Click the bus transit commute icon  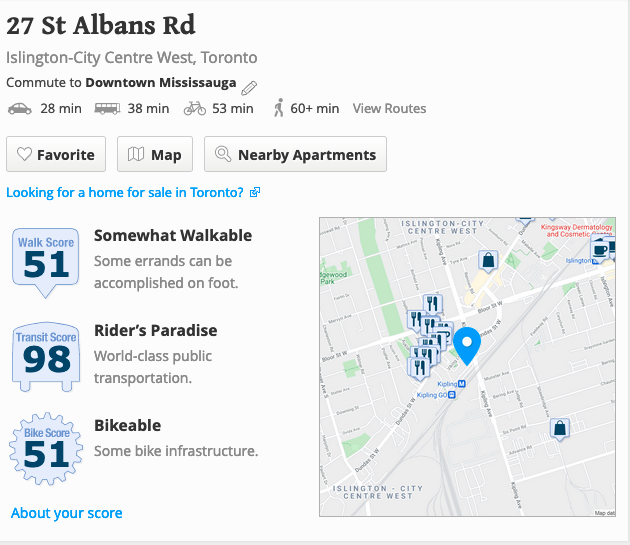[x=107, y=108]
